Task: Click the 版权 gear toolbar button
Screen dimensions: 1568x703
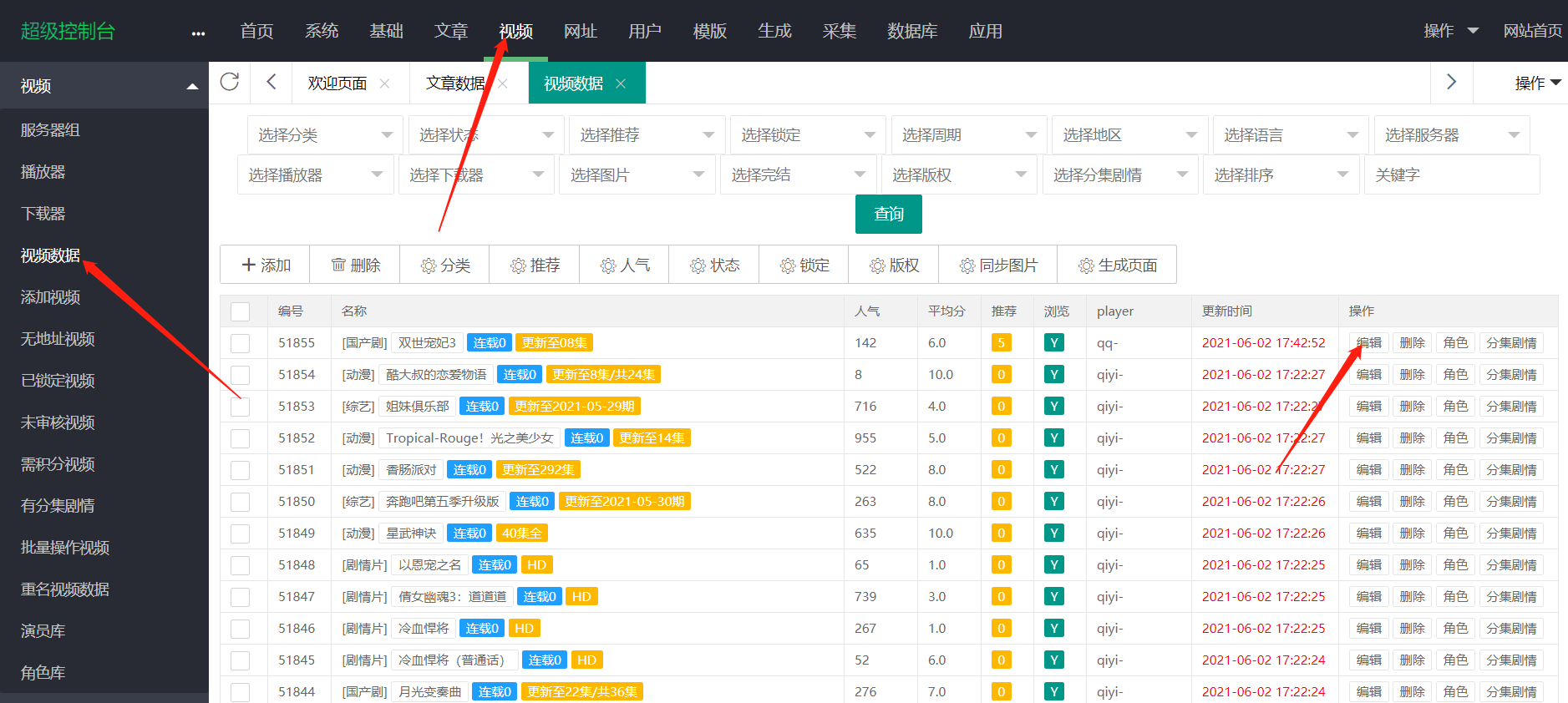Action: (894, 265)
